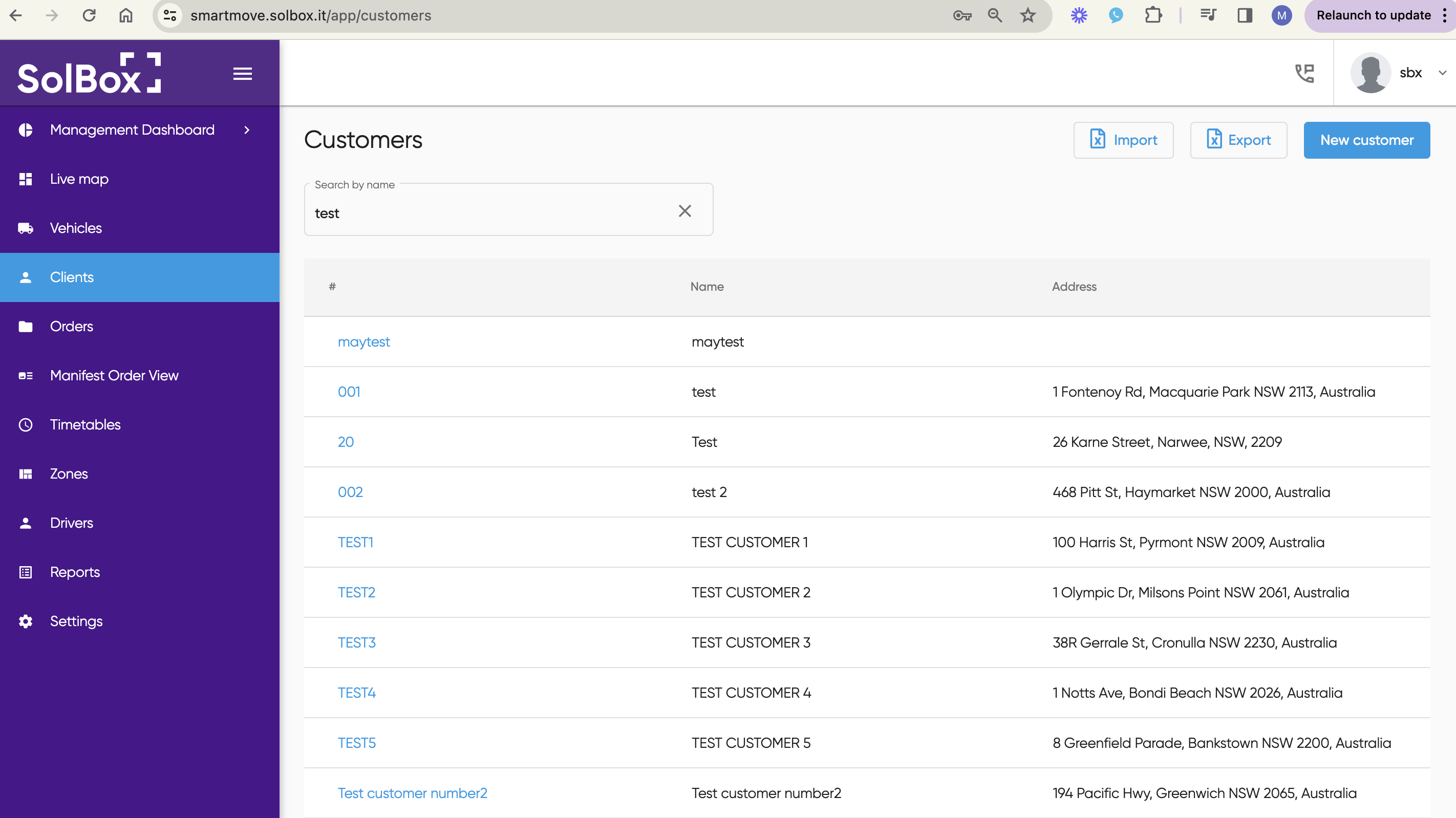This screenshot has width=1456, height=818.
Task: Click address 8 Greenfield Parade, Bankstown
Action: (x=1221, y=743)
